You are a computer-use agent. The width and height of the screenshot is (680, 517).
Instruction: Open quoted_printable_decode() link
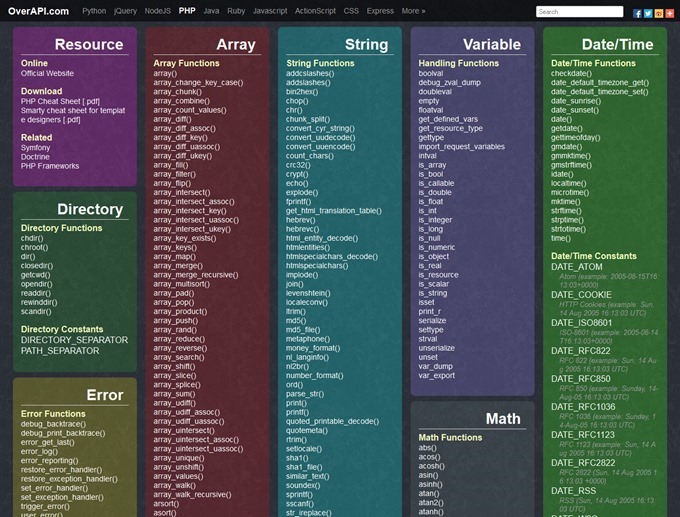(333, 421)
